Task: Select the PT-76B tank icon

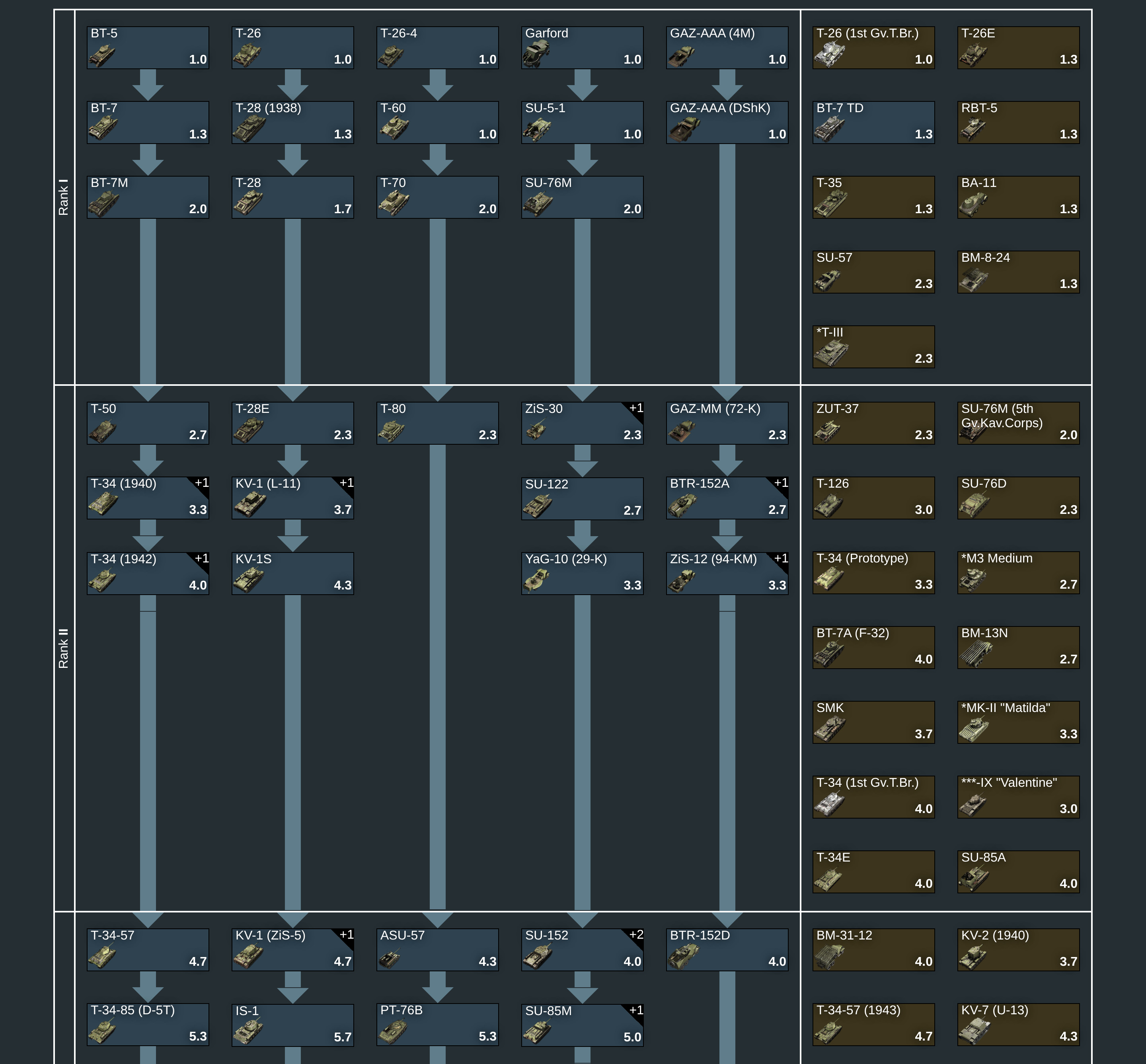Action: pyautogui.click(x=393, y=1032)
